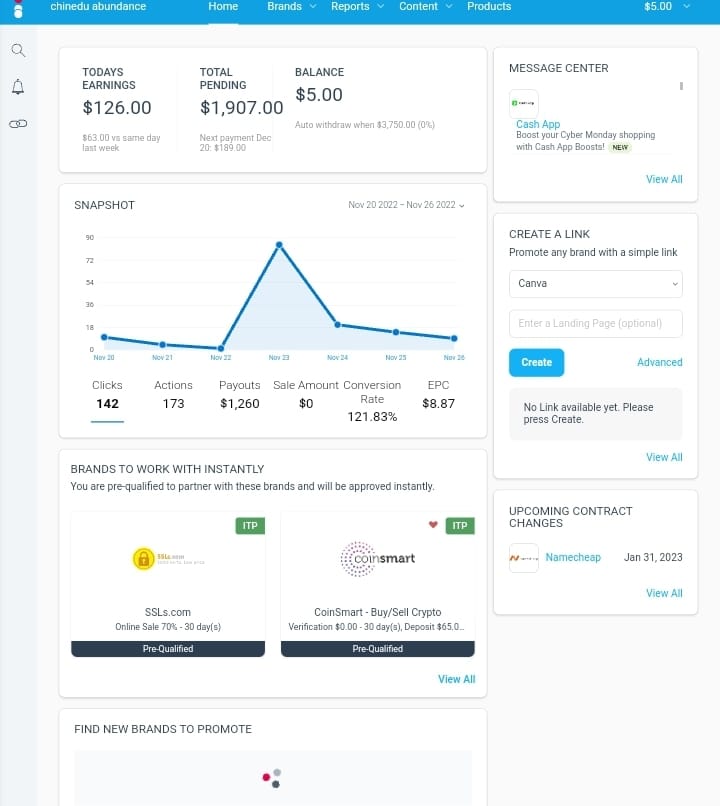Click 'CoinSmart - Buy/Sell Crypto' title

pyautogui.click(x=378, y=612)
